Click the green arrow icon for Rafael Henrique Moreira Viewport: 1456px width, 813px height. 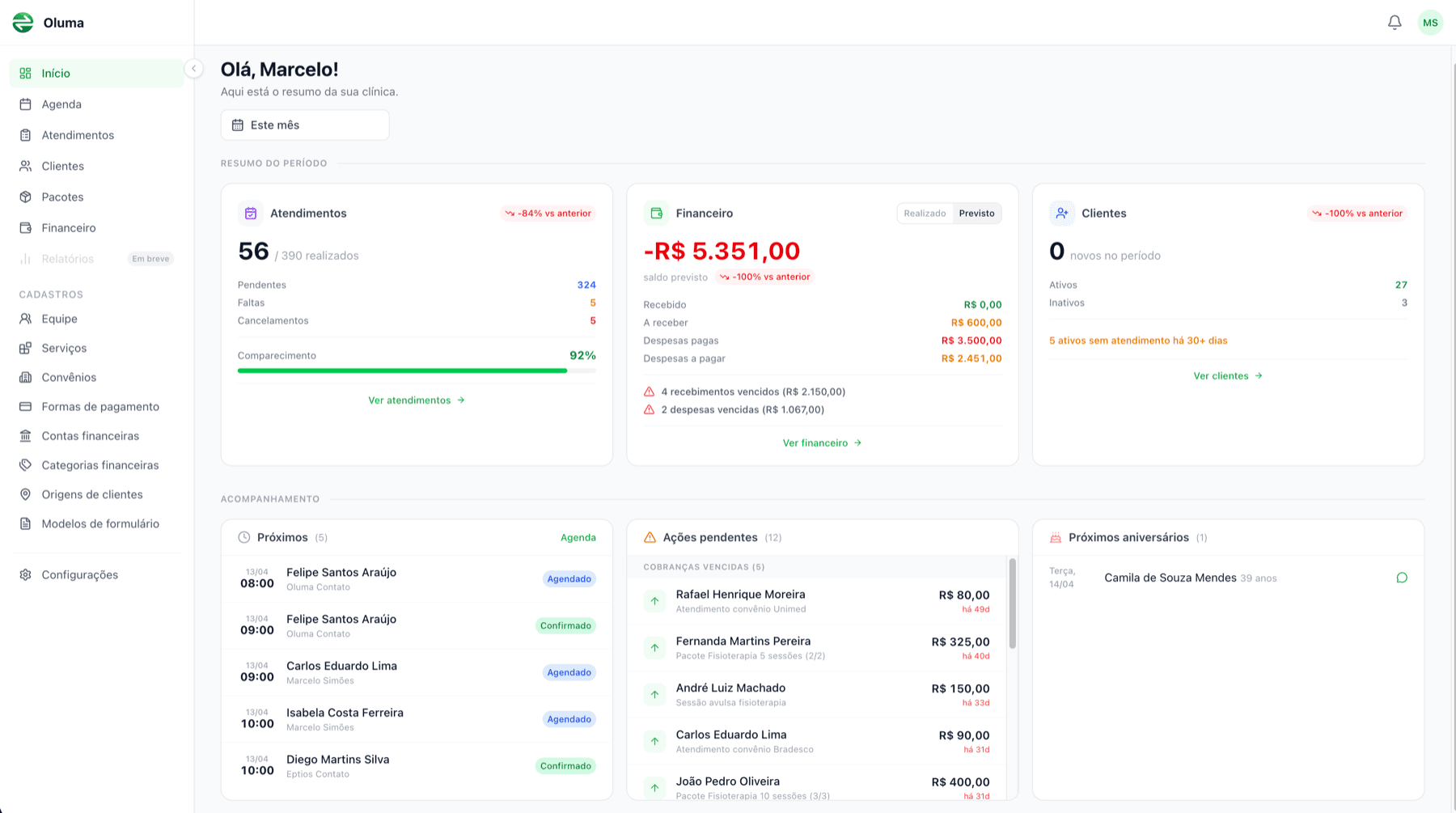point(654,601)
